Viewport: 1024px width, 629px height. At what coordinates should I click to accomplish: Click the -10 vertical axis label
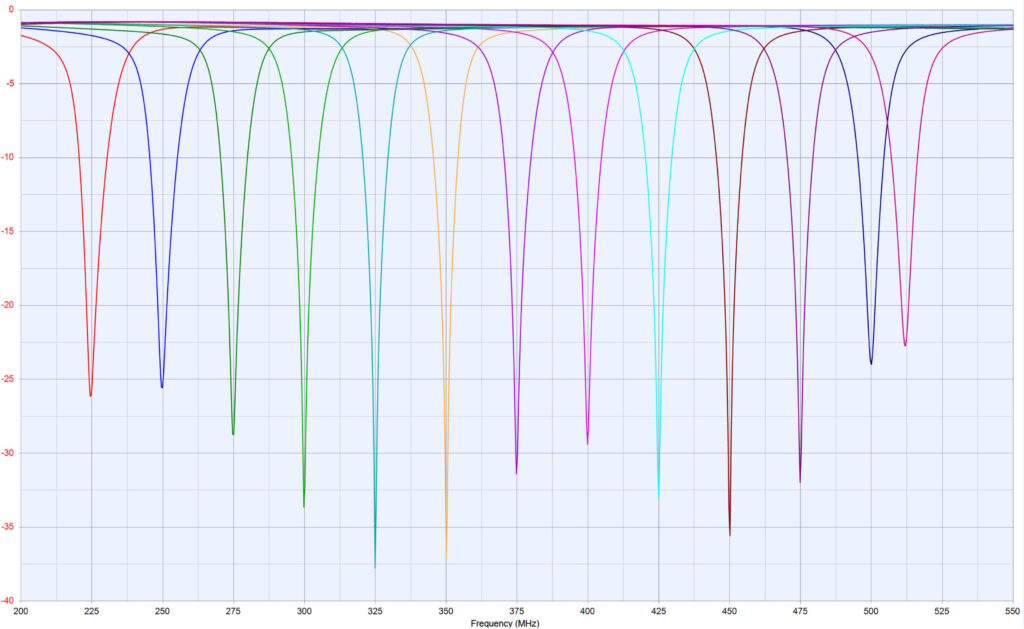tap(7, 157)
